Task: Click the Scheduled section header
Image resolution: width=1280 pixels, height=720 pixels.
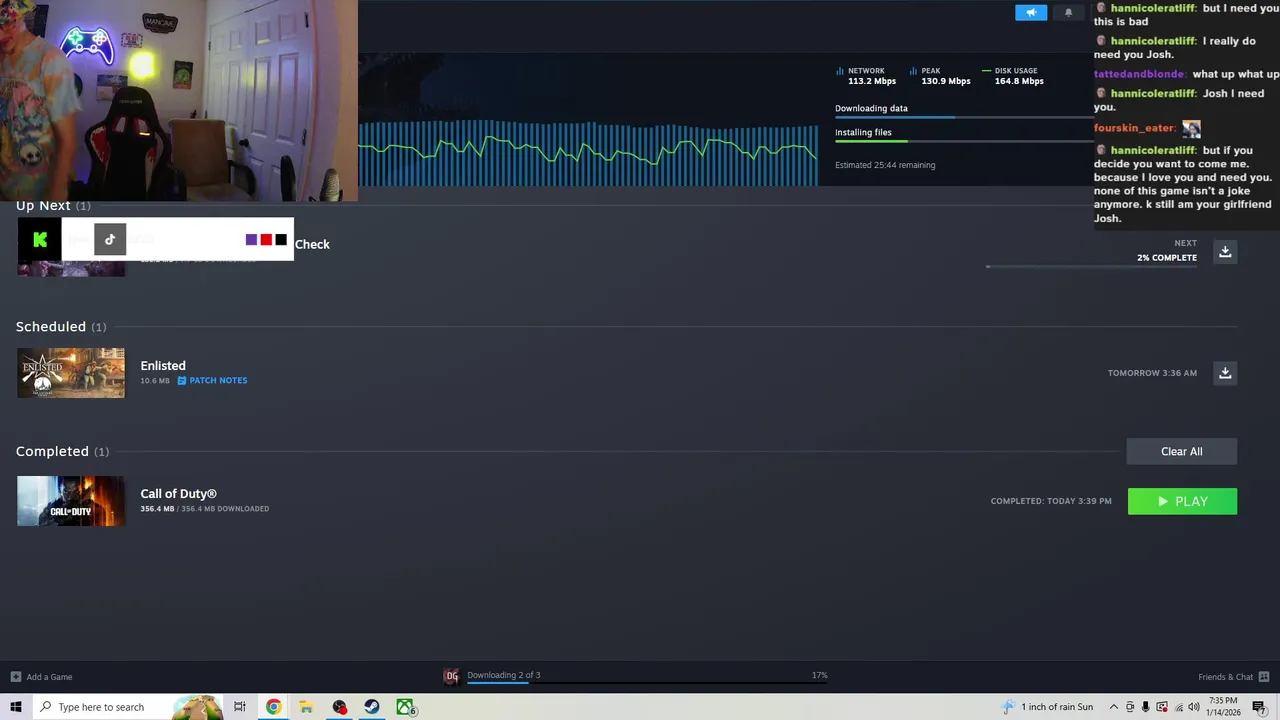Action: pos(61,327)
